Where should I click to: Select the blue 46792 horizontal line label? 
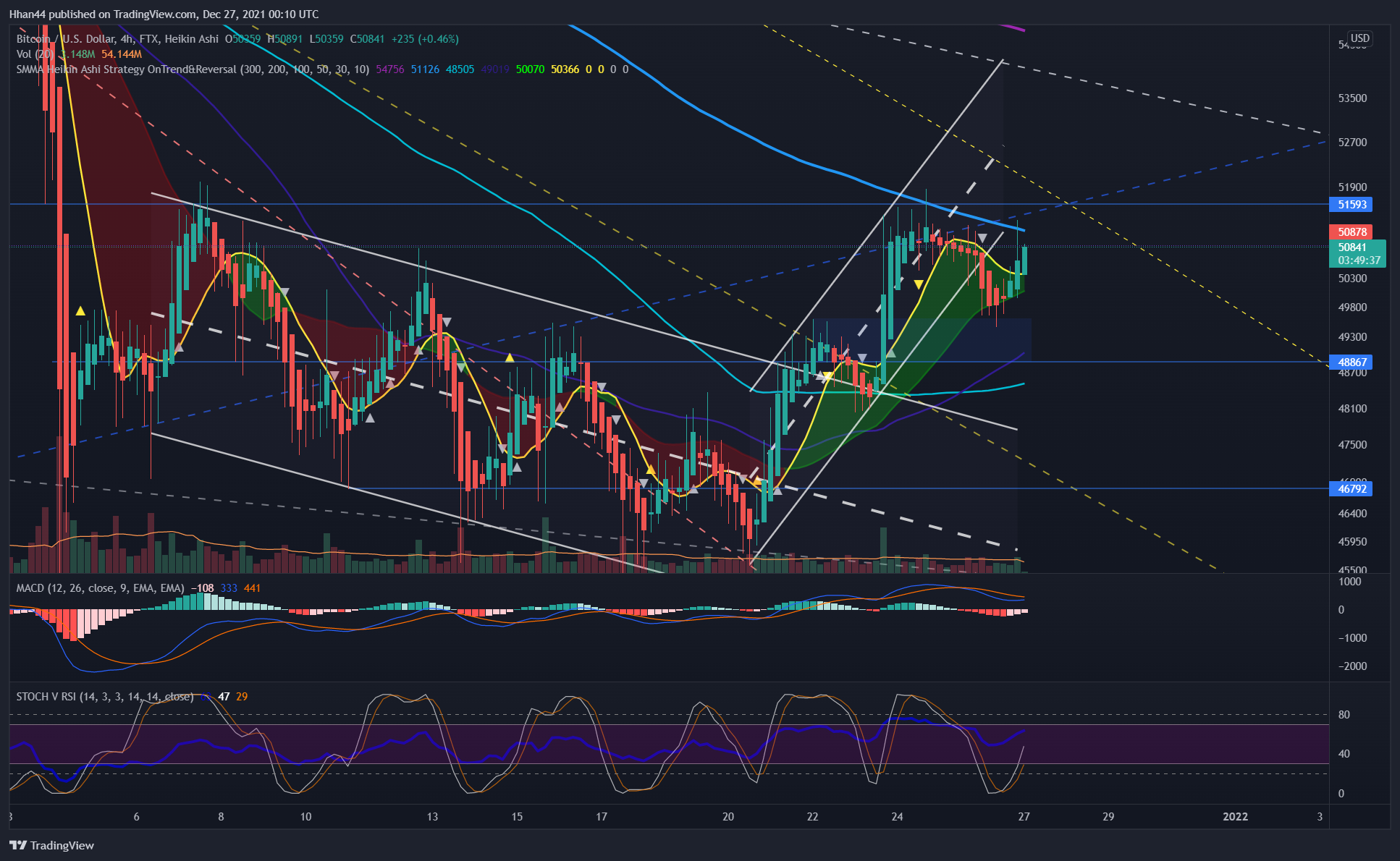[x=1351, y=489]
